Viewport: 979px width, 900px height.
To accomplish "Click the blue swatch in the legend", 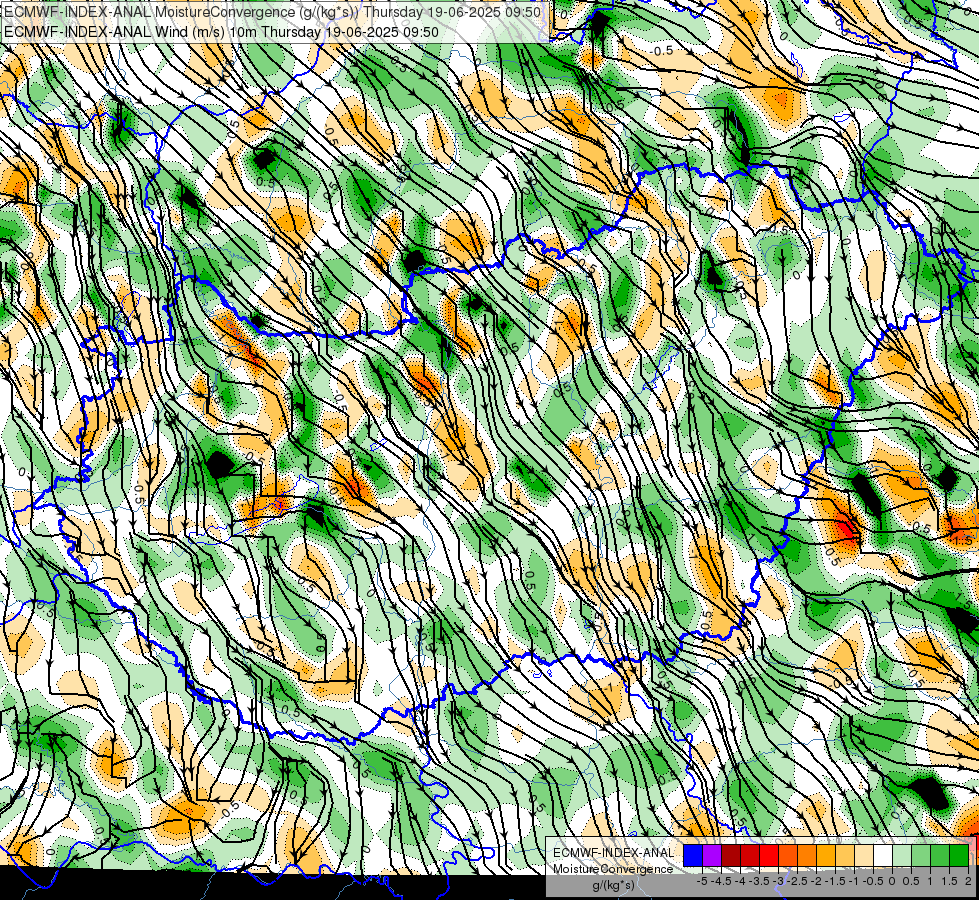I will pos(693,856).
